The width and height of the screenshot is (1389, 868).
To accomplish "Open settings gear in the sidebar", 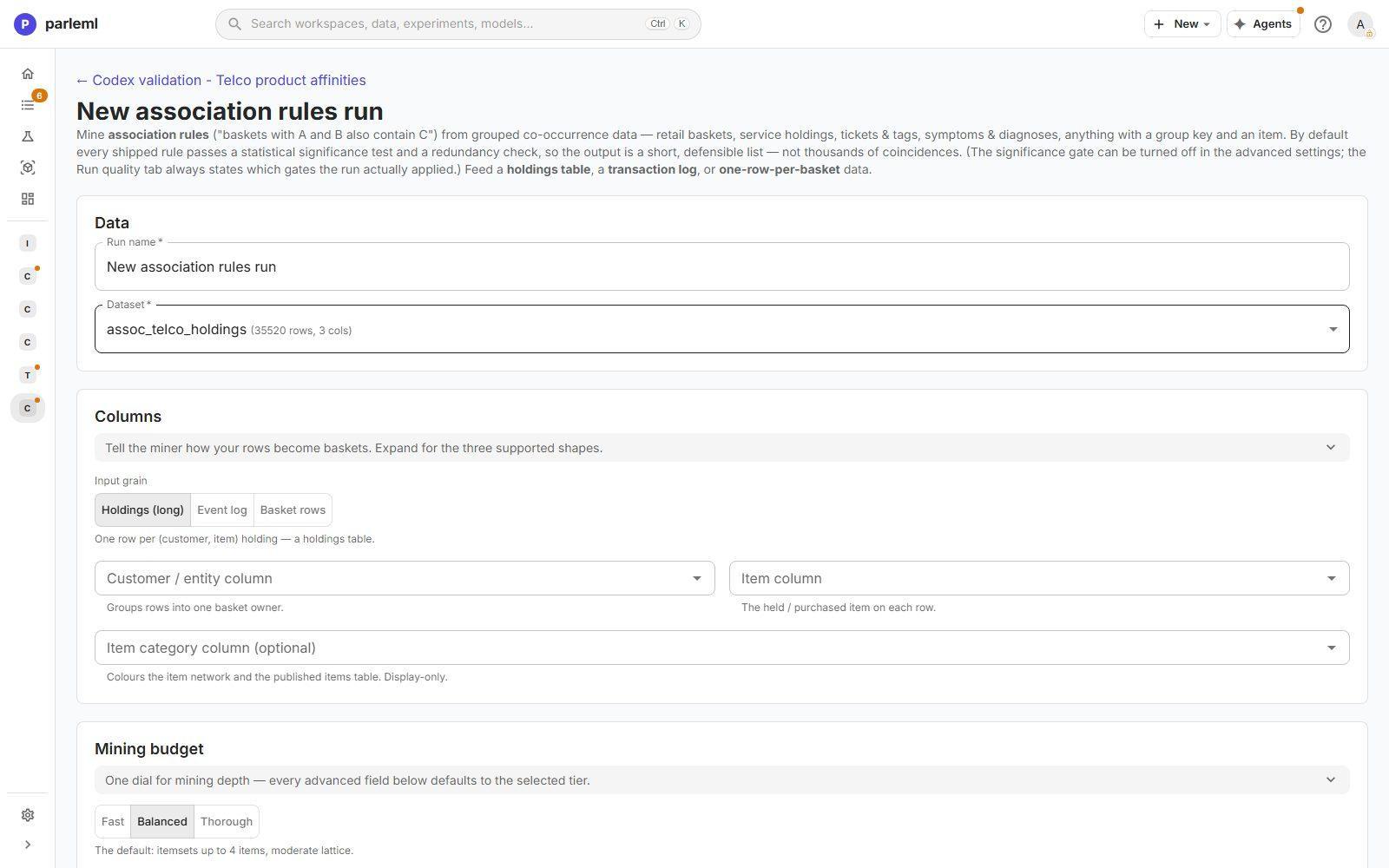I will [x=28, y=815].
